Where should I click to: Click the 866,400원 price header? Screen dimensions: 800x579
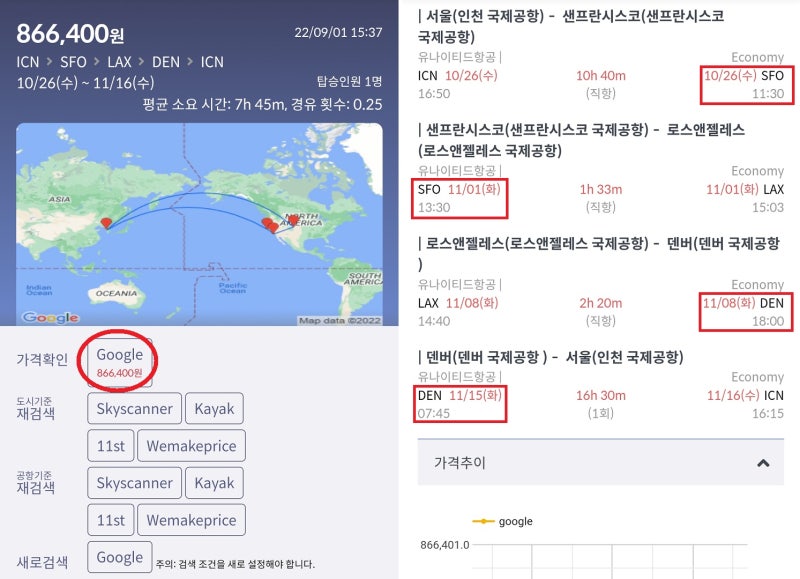70,33
